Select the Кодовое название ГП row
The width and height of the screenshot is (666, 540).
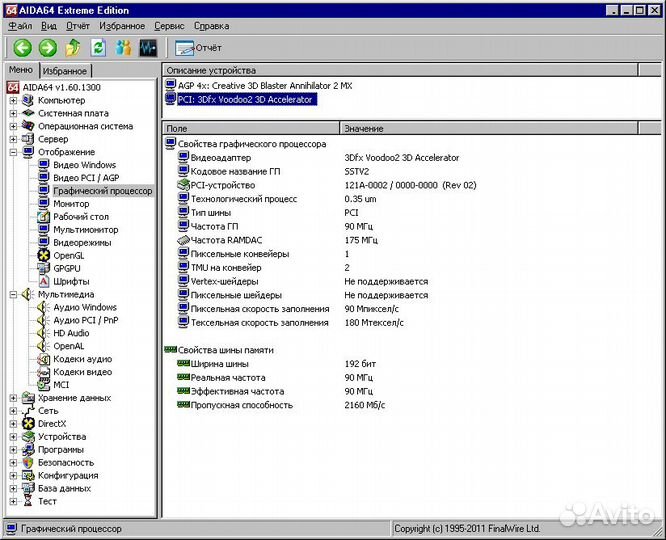click(236, 172)
